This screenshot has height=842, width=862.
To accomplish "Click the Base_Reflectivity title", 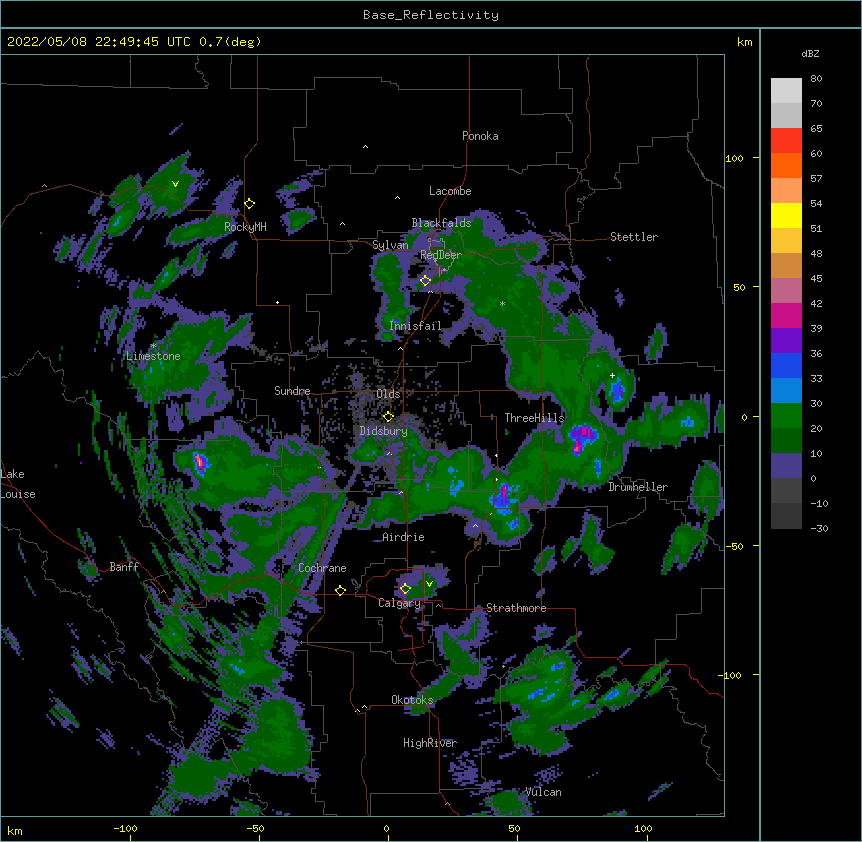I will point(431,15).
